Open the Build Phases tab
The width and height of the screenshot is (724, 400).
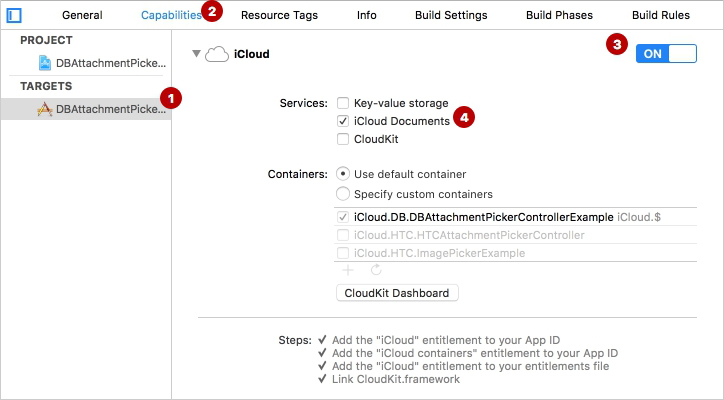tap(559, 15)
